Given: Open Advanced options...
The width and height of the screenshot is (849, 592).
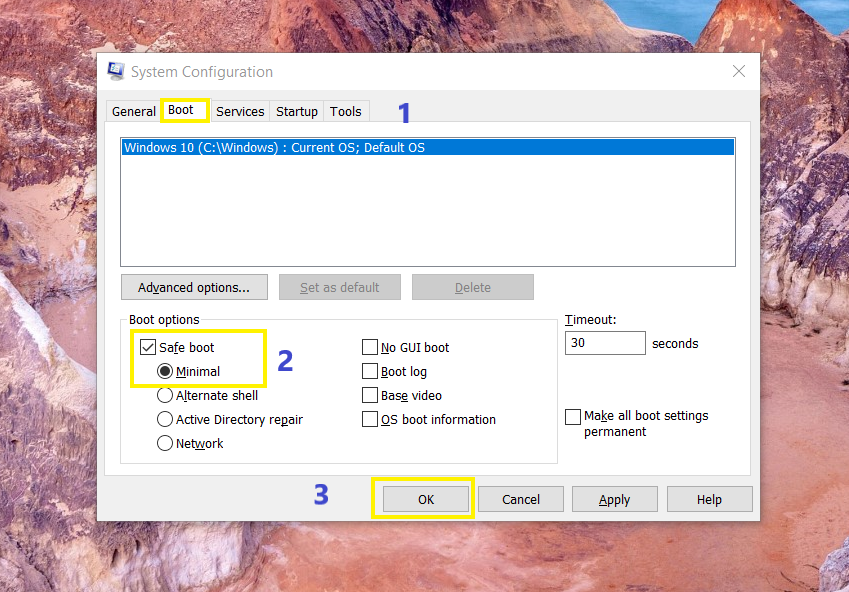Looking at the screenshot, I should tap(194, 287).
